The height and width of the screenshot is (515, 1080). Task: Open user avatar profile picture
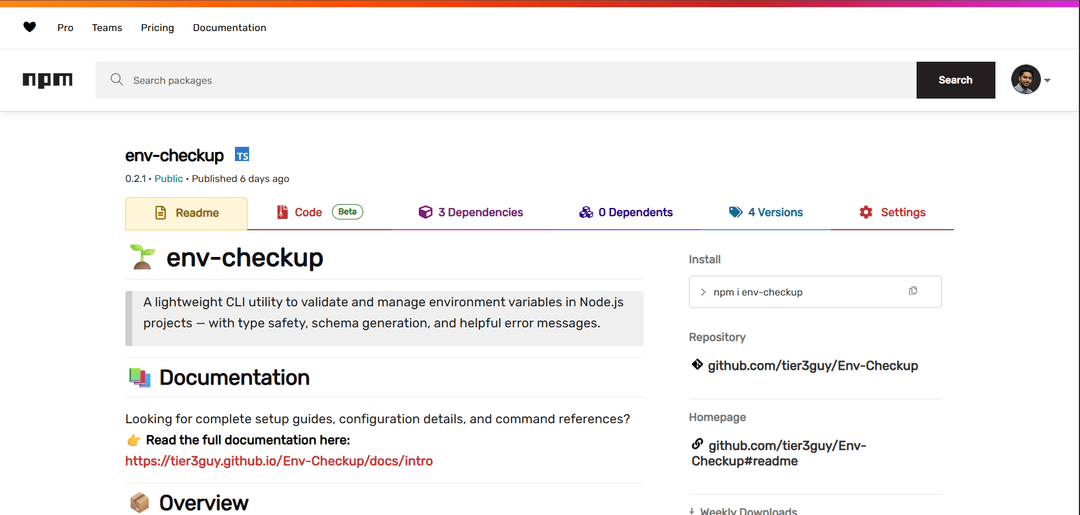pyautogui.click(x=1026, y=80)
